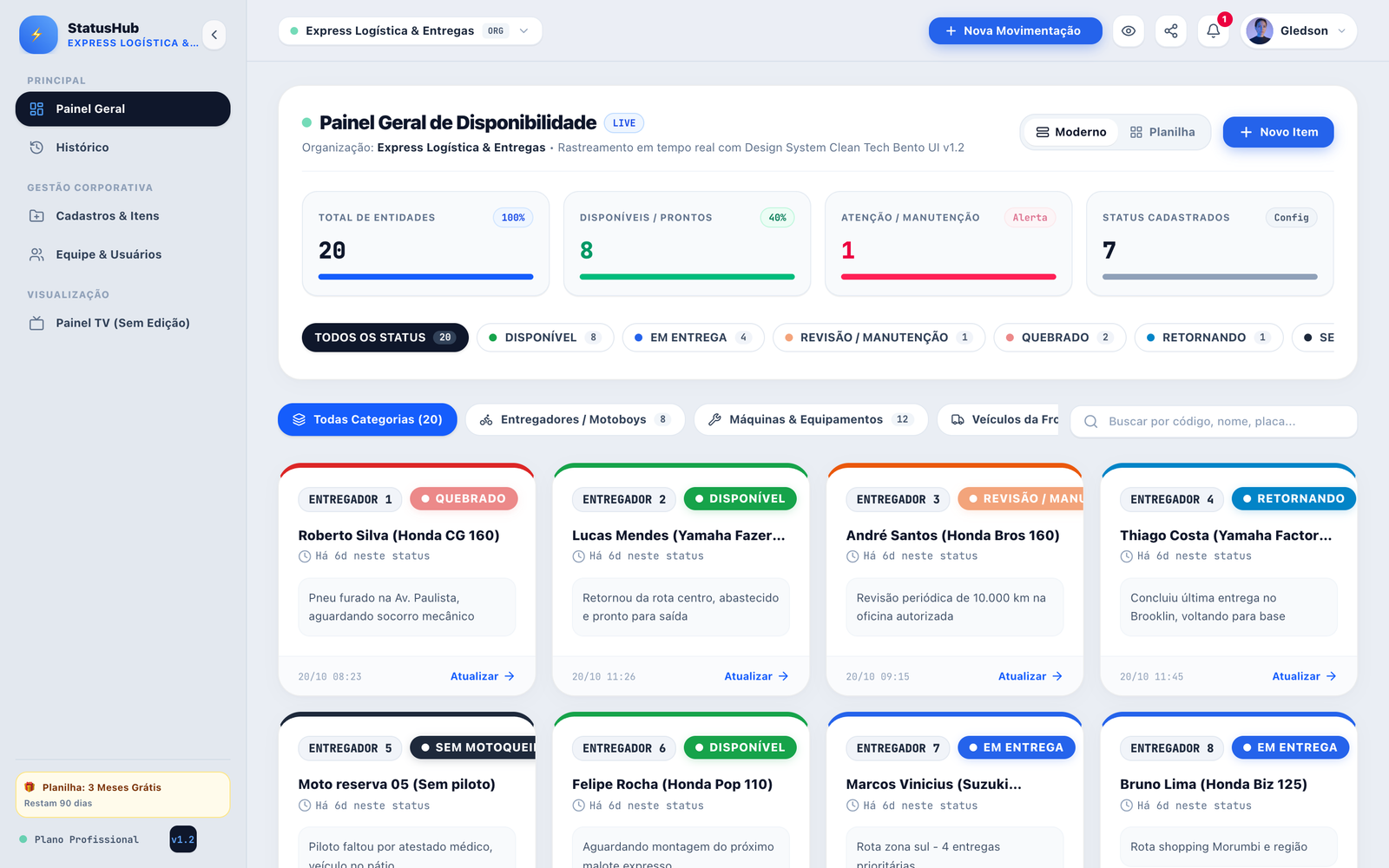Click the blue Total de Entidades progress bar
The image size is (1389, 868).
tap(425, 277)
